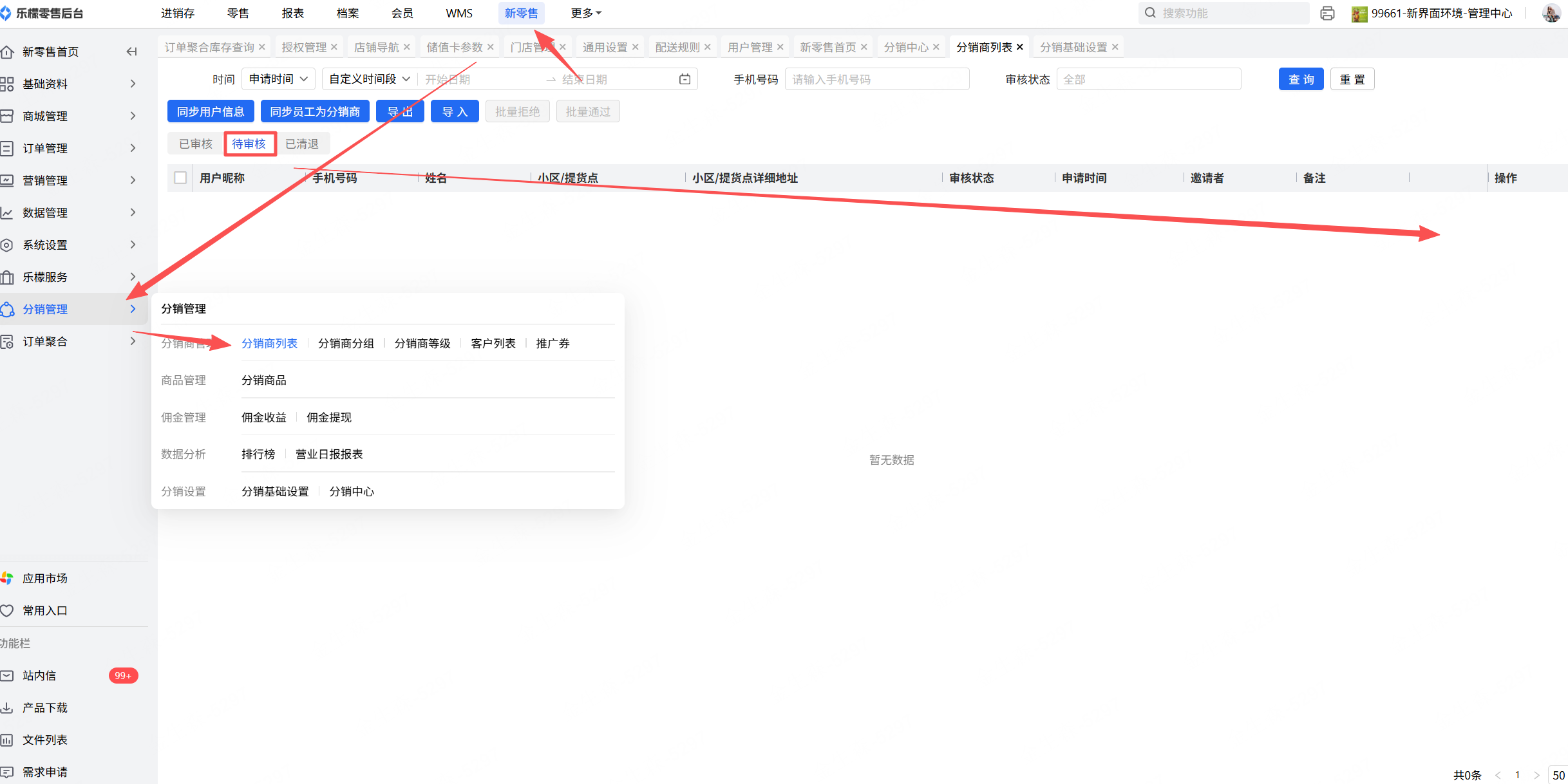Close the 分销商列表 tab
The width and height of the screenshot is (1568, 784).
1019,47
